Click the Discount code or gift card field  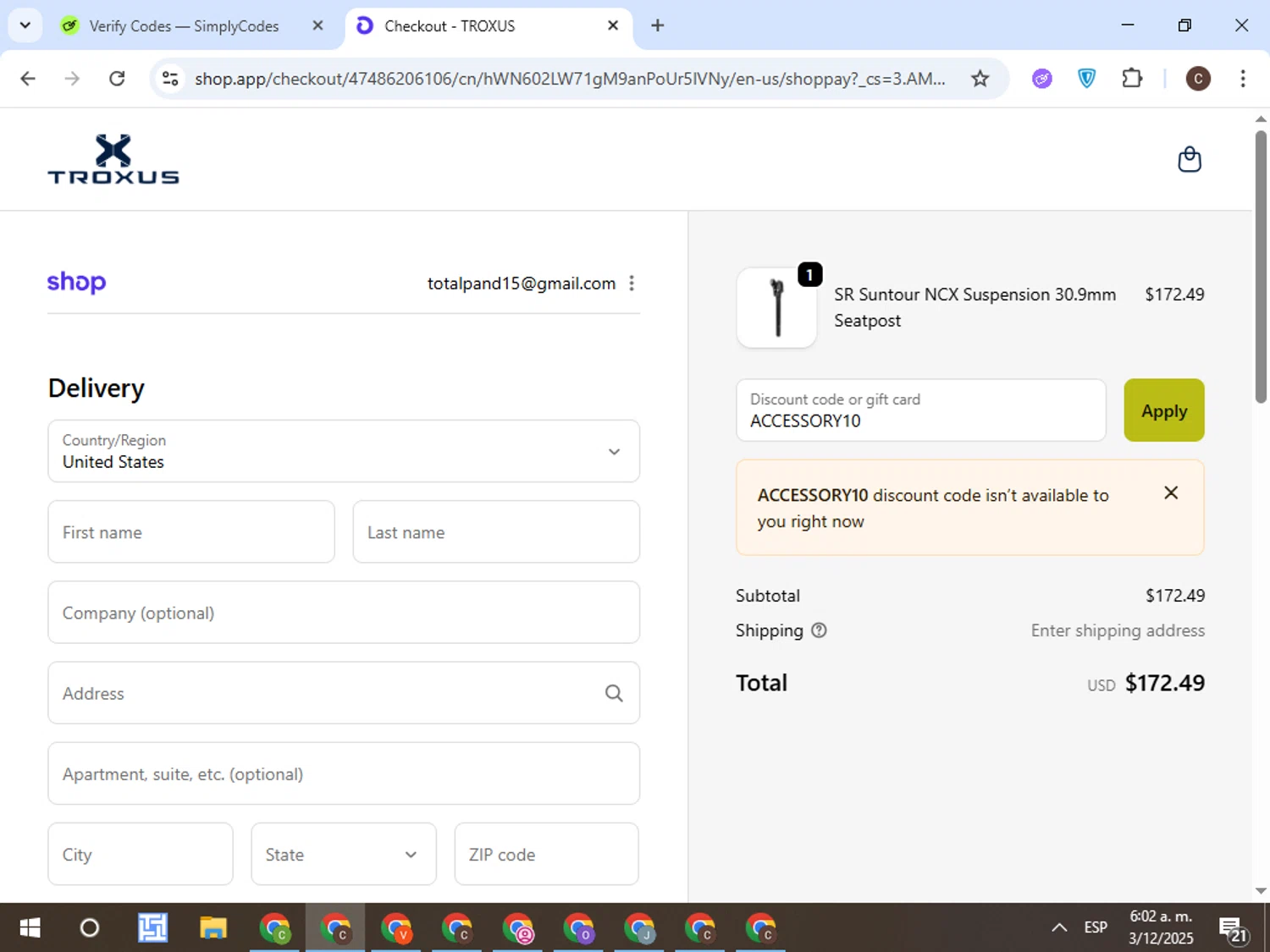[x=921, y=410]
